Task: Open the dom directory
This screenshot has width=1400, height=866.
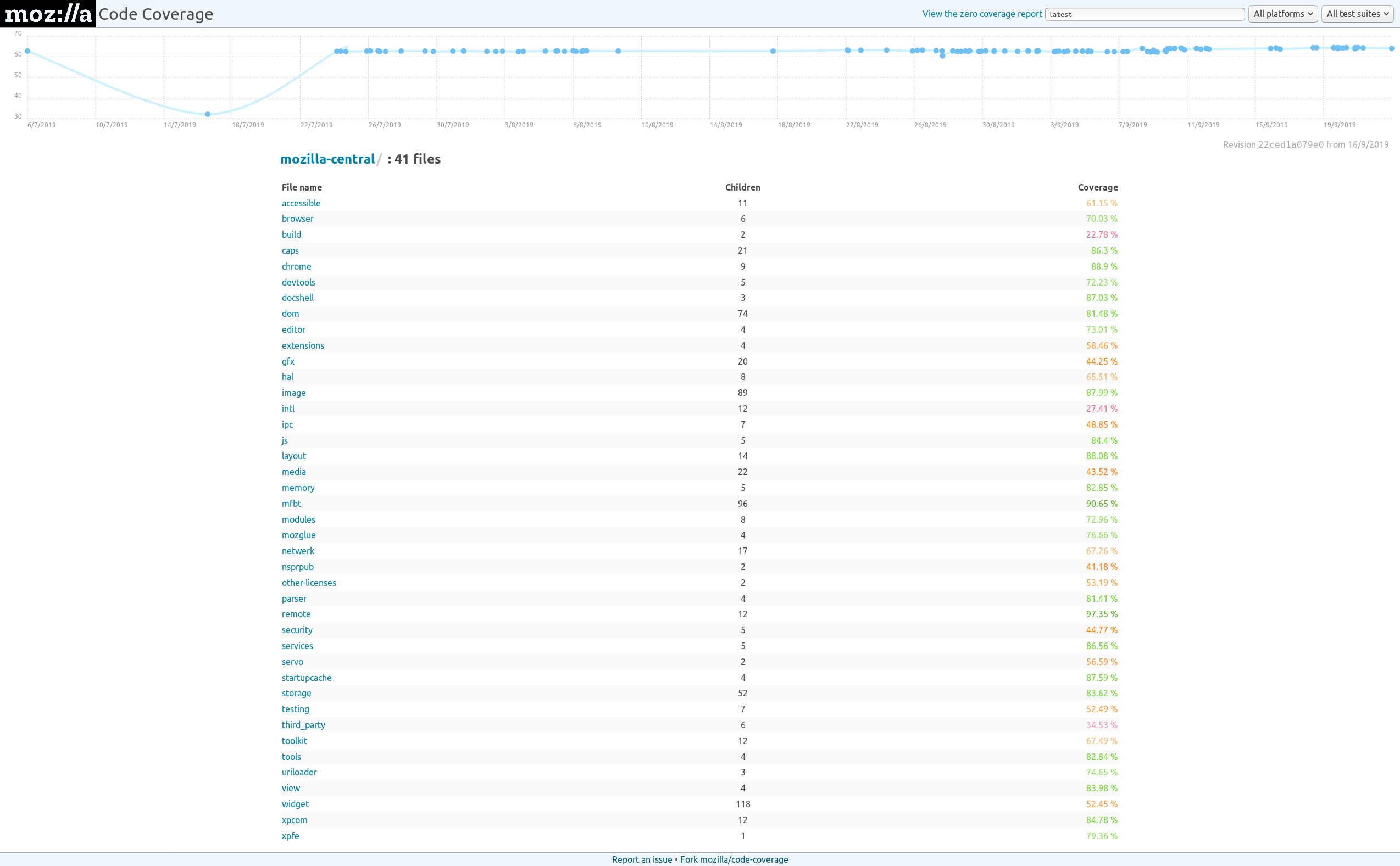Action: pos(290,314)
